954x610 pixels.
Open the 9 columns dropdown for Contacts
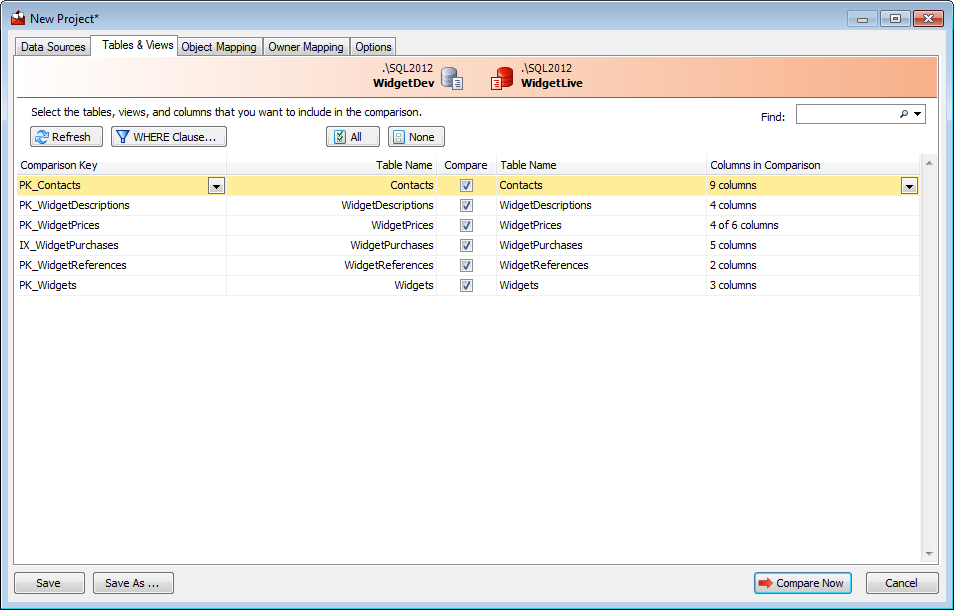tap(909, 186)
